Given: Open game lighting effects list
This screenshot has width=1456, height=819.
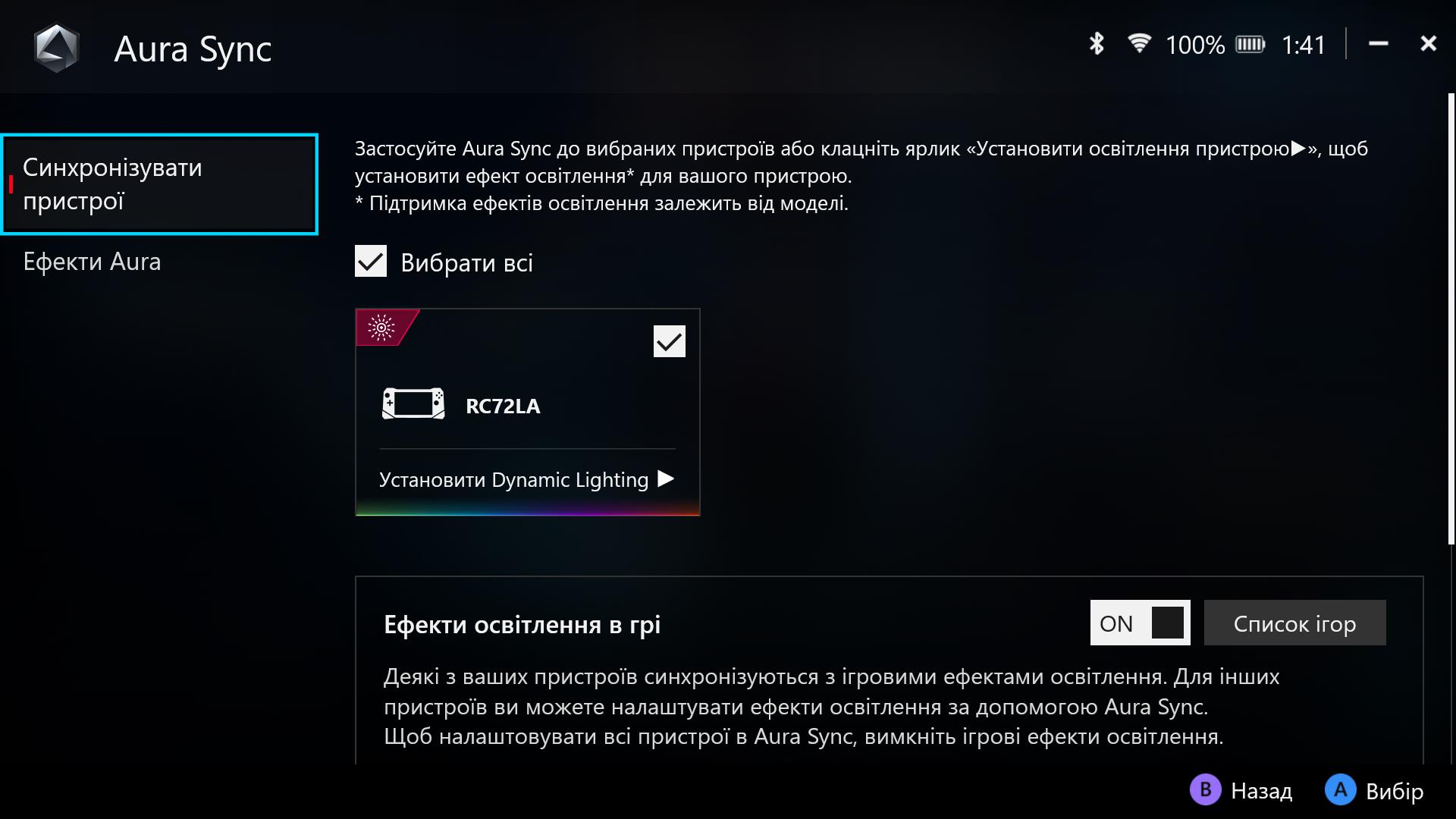Looking at the screenshot, I should (1295, 623).
